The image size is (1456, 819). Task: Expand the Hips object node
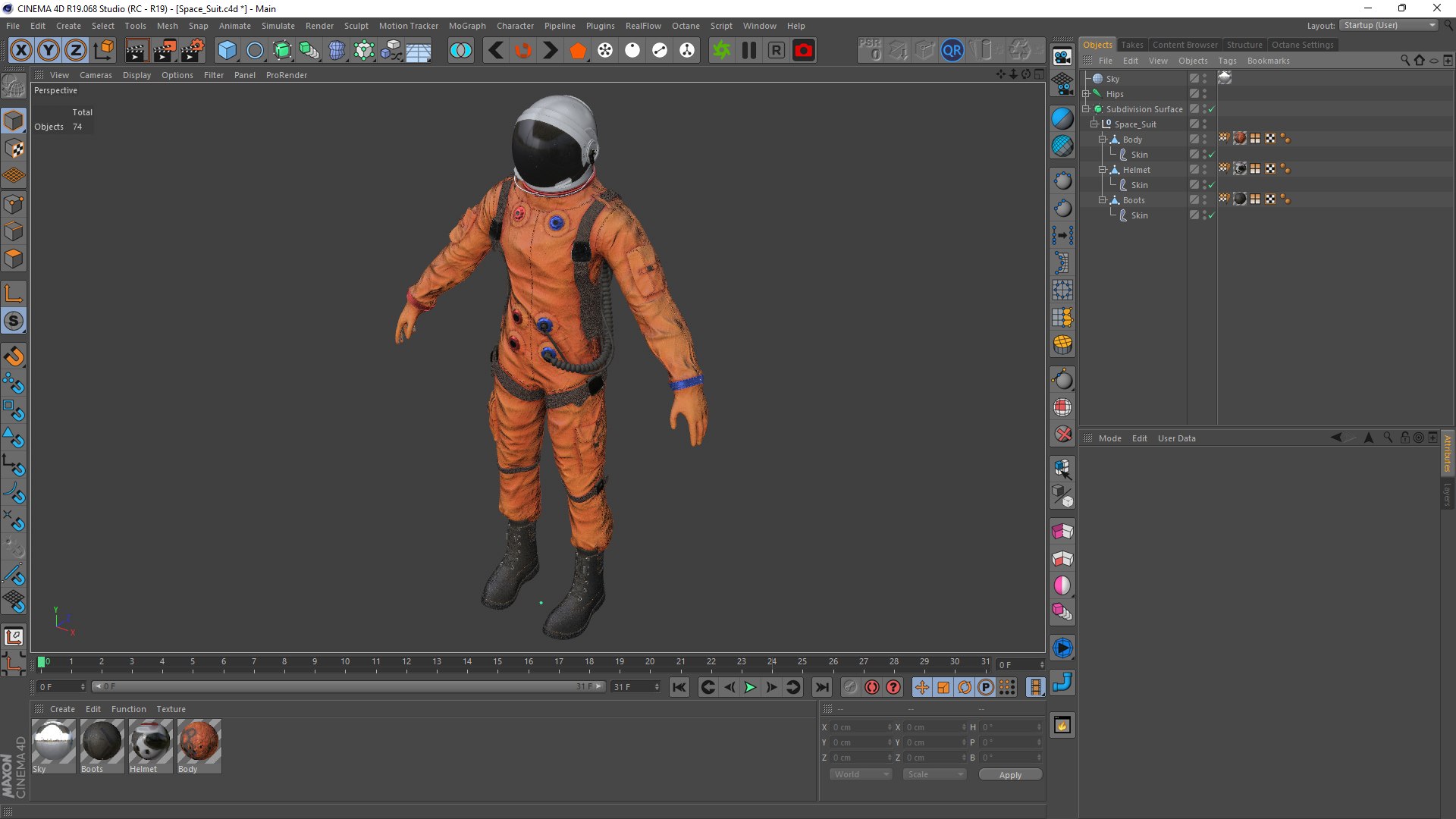1086,94
